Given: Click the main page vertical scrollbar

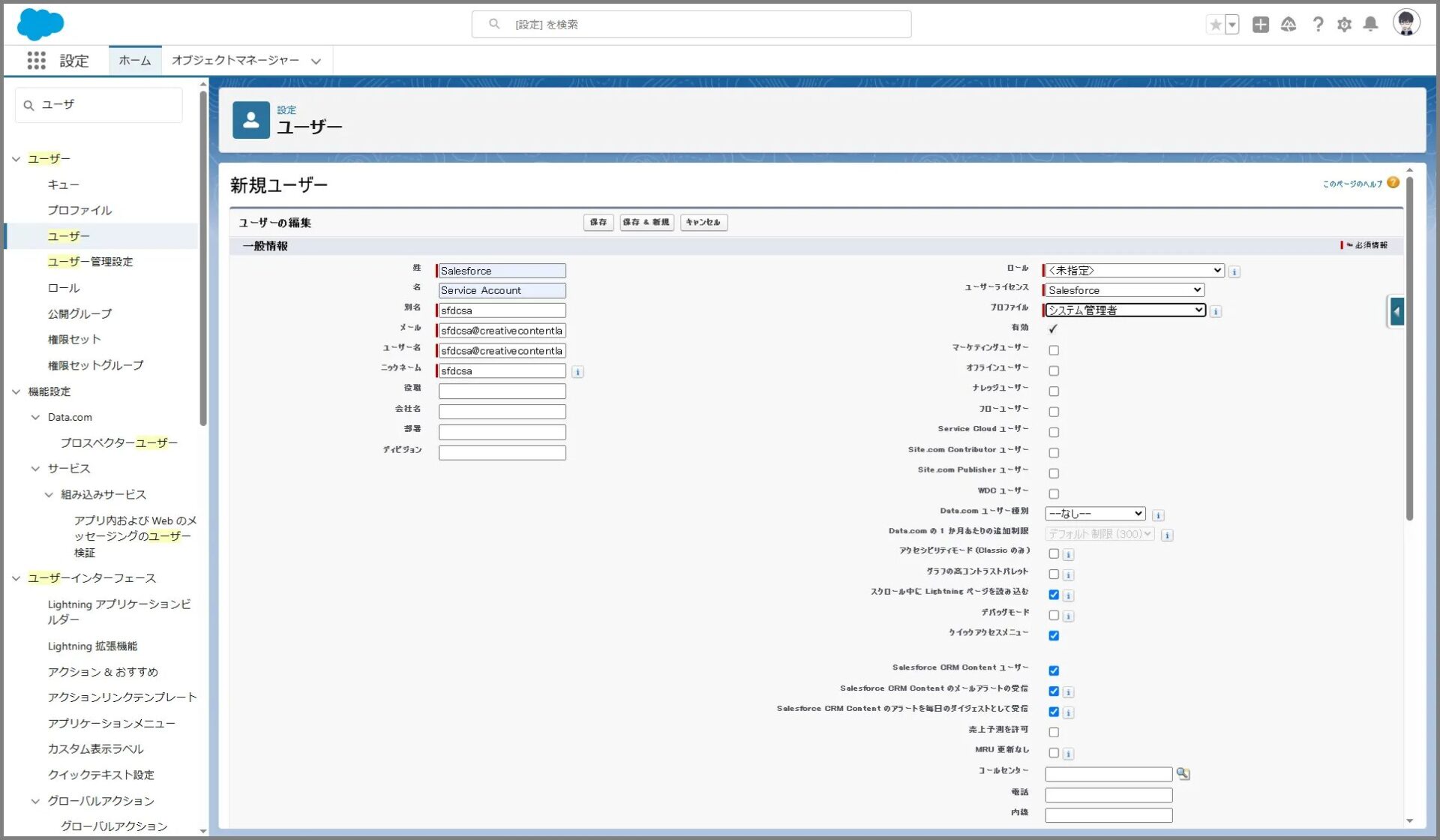Looking at the screenshot, I should point(1410,347).
